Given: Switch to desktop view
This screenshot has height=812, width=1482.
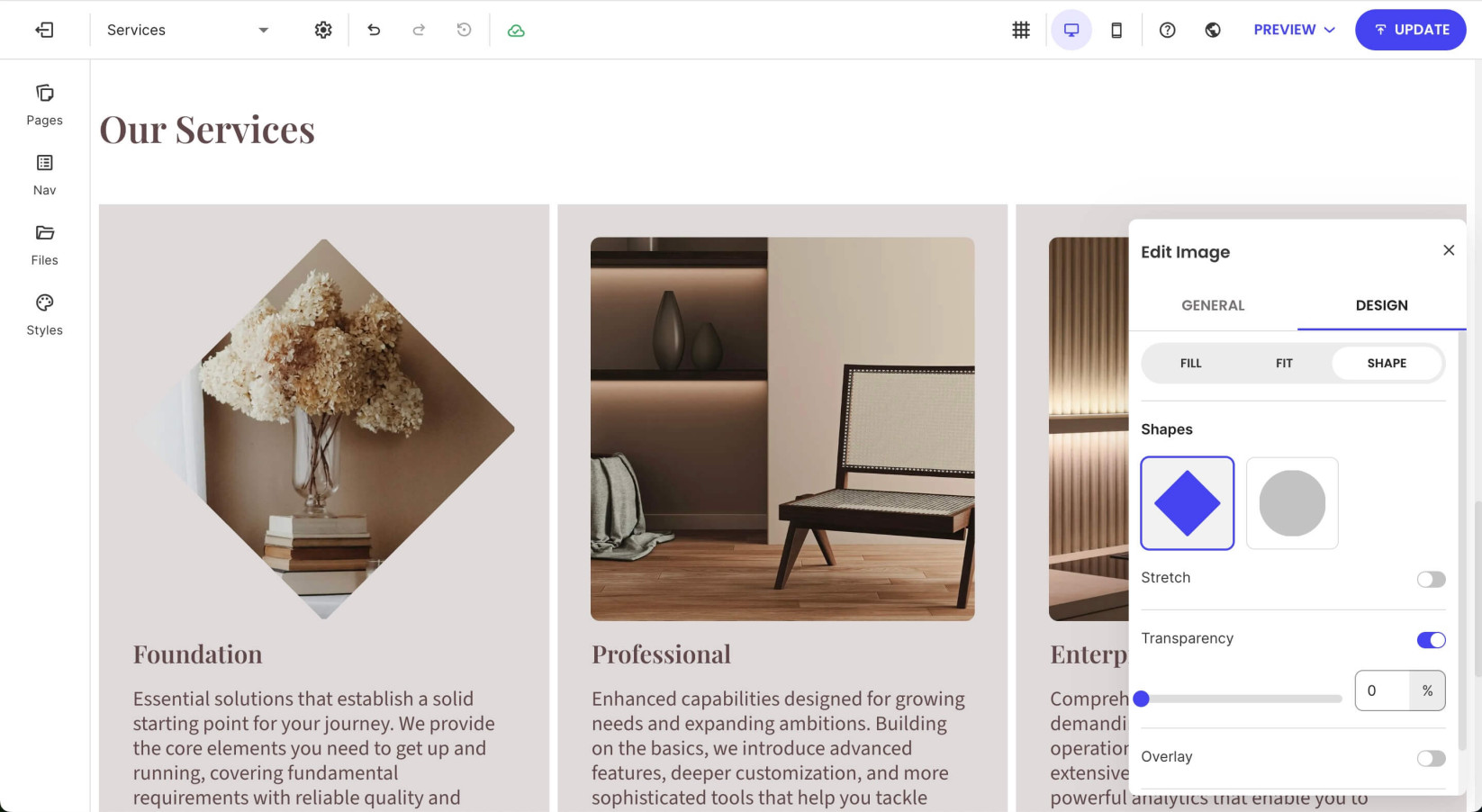Looking at the screenshot, I should (x=1071, y=30).
